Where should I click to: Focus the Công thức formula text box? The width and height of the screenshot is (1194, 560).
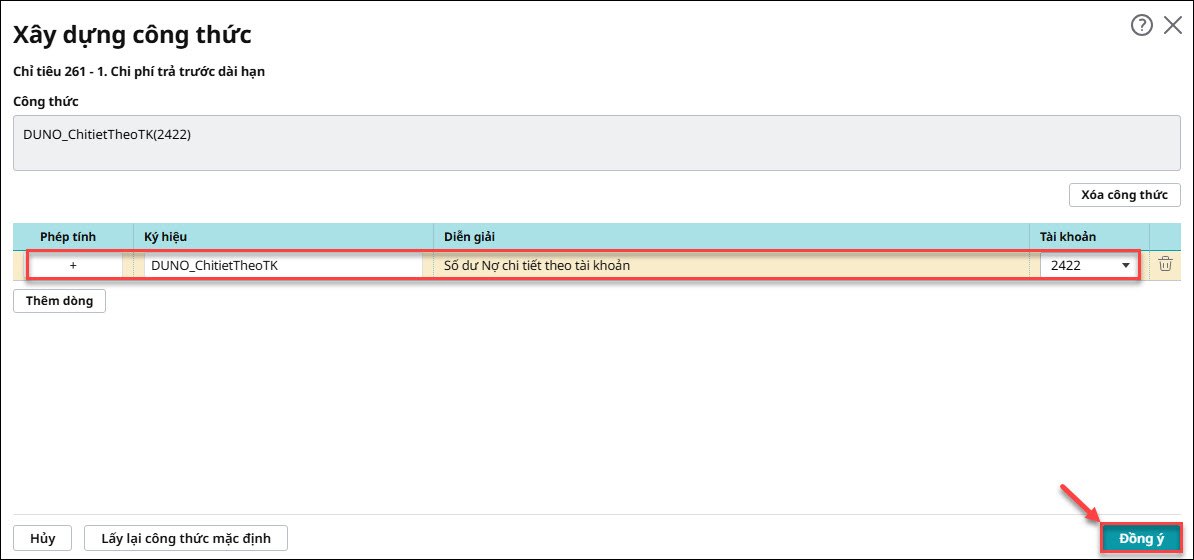(x=596, y=142)
